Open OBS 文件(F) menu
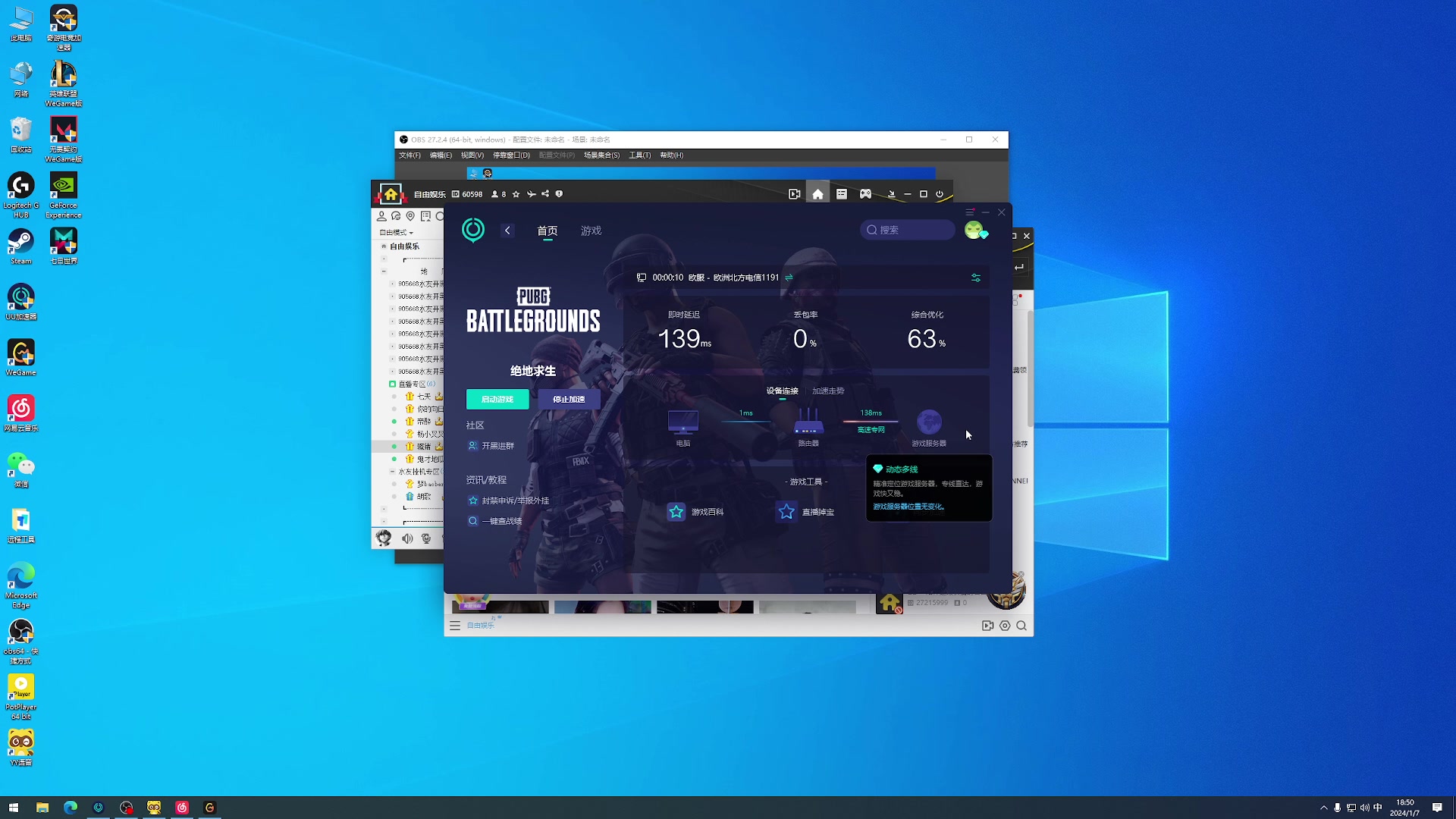The width and height of the screenshot is (1456, 819). click(409, 155)
